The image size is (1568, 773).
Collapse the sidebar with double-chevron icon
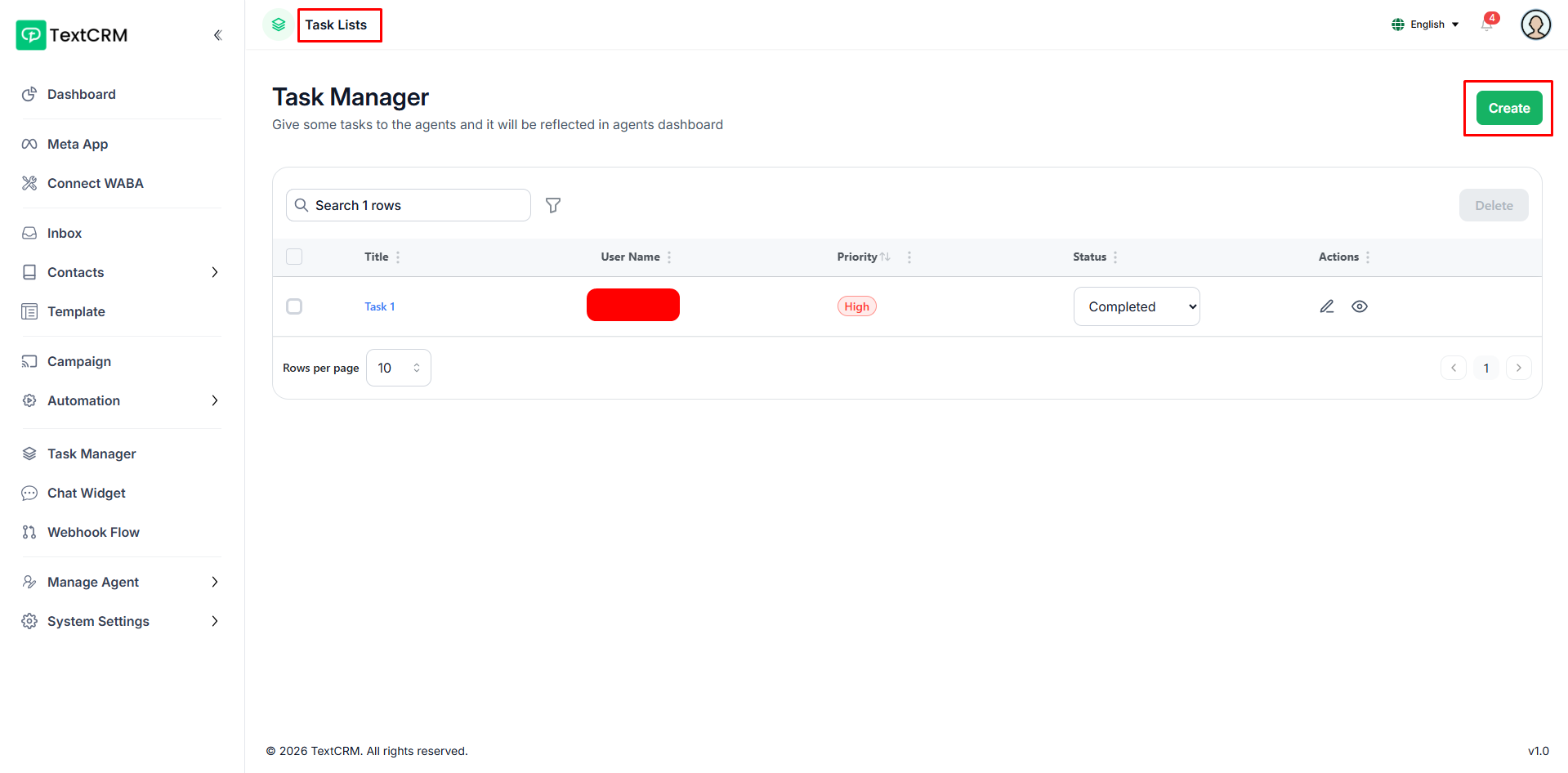[x=217, y=35]
